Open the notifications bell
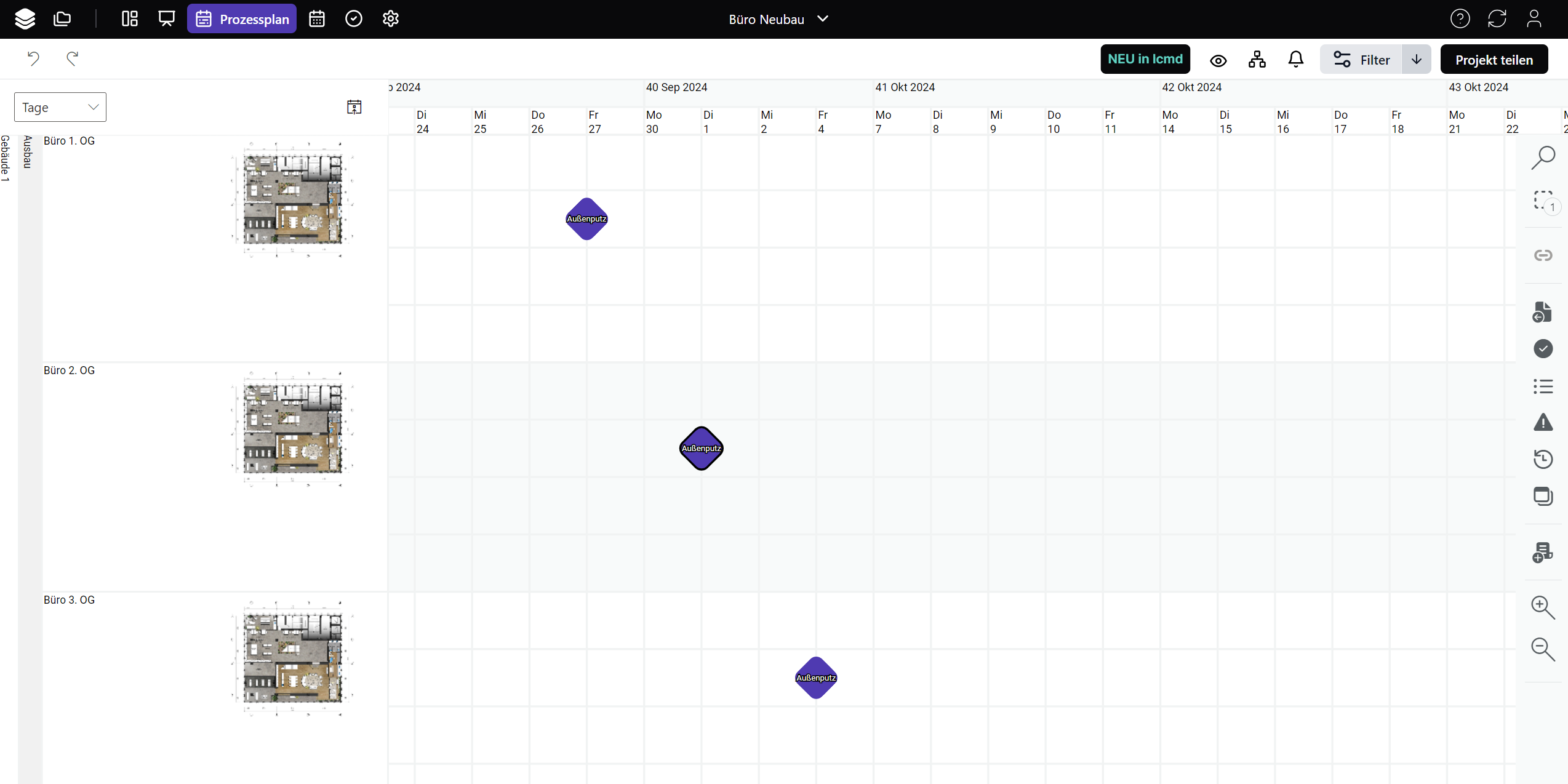The height and width of the screenshot is (784, 1568). 1295,60
